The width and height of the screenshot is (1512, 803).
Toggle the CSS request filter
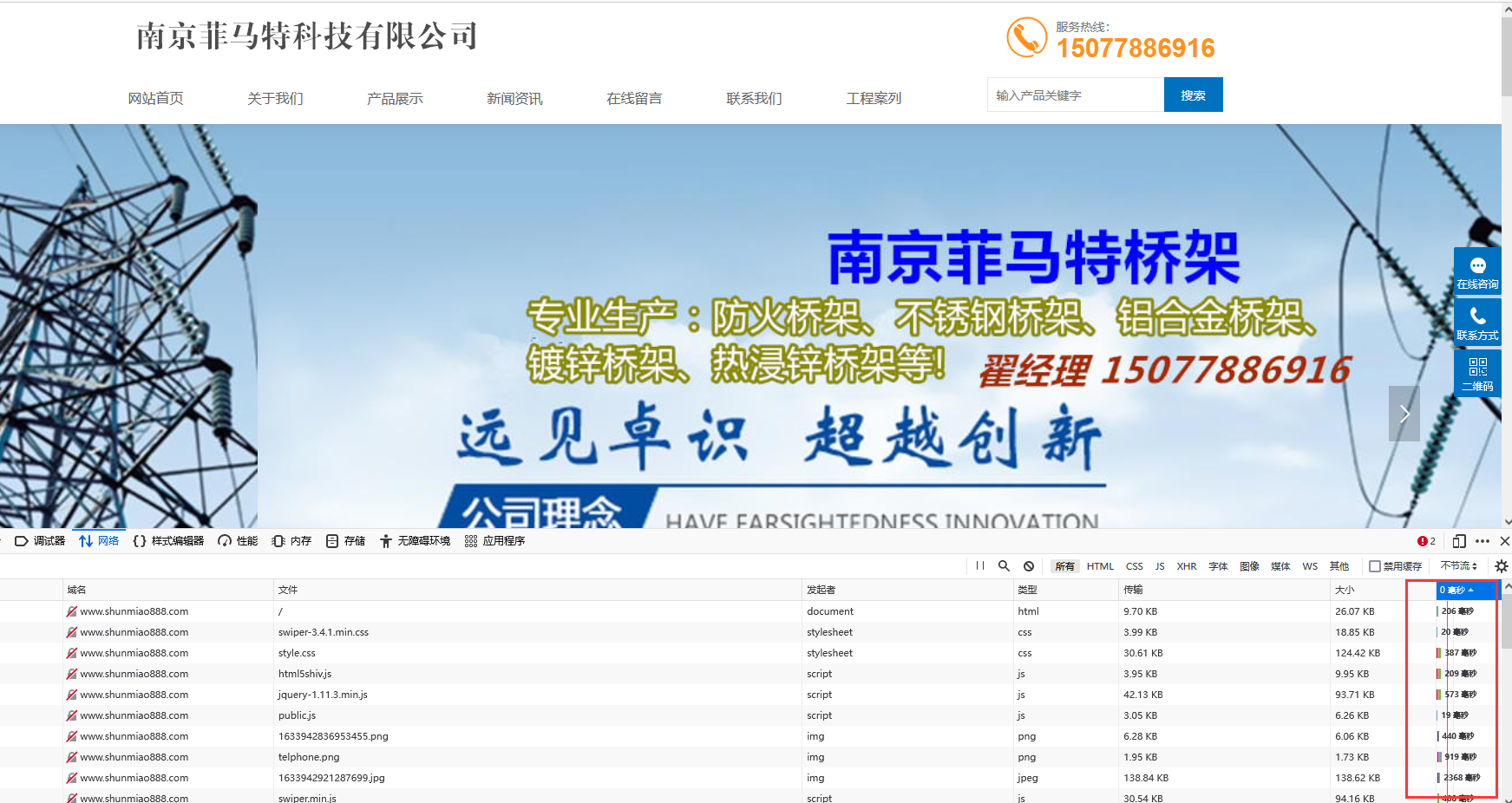coord(1135,566)
